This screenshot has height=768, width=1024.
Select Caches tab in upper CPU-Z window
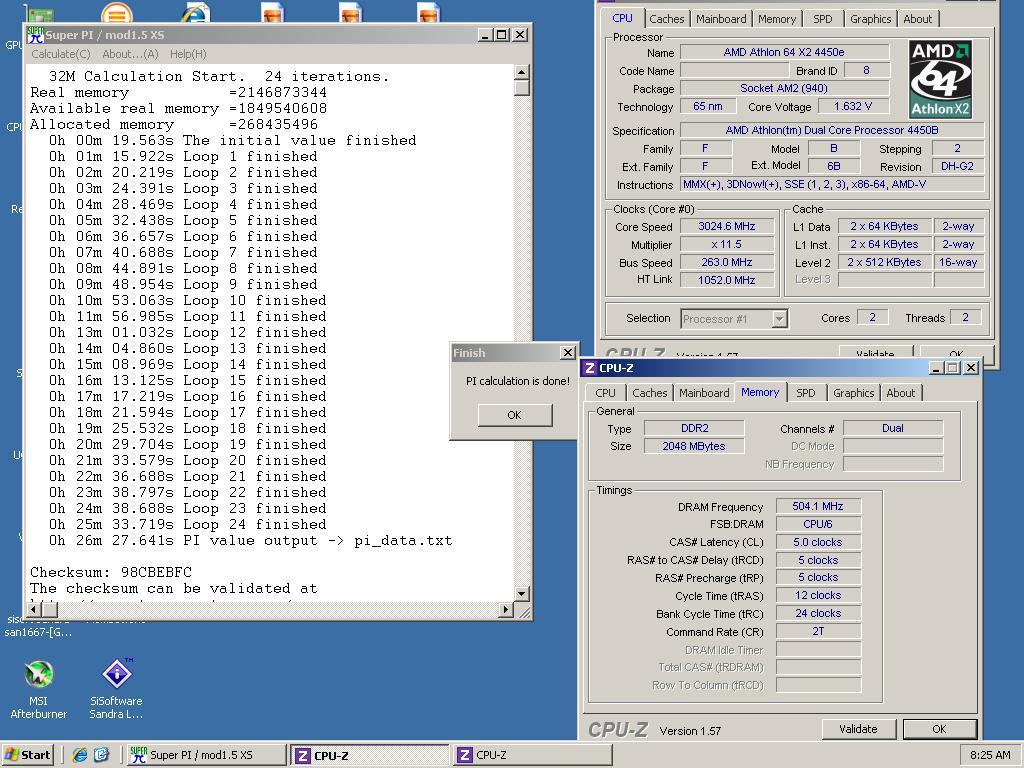(x=666, y=19)
